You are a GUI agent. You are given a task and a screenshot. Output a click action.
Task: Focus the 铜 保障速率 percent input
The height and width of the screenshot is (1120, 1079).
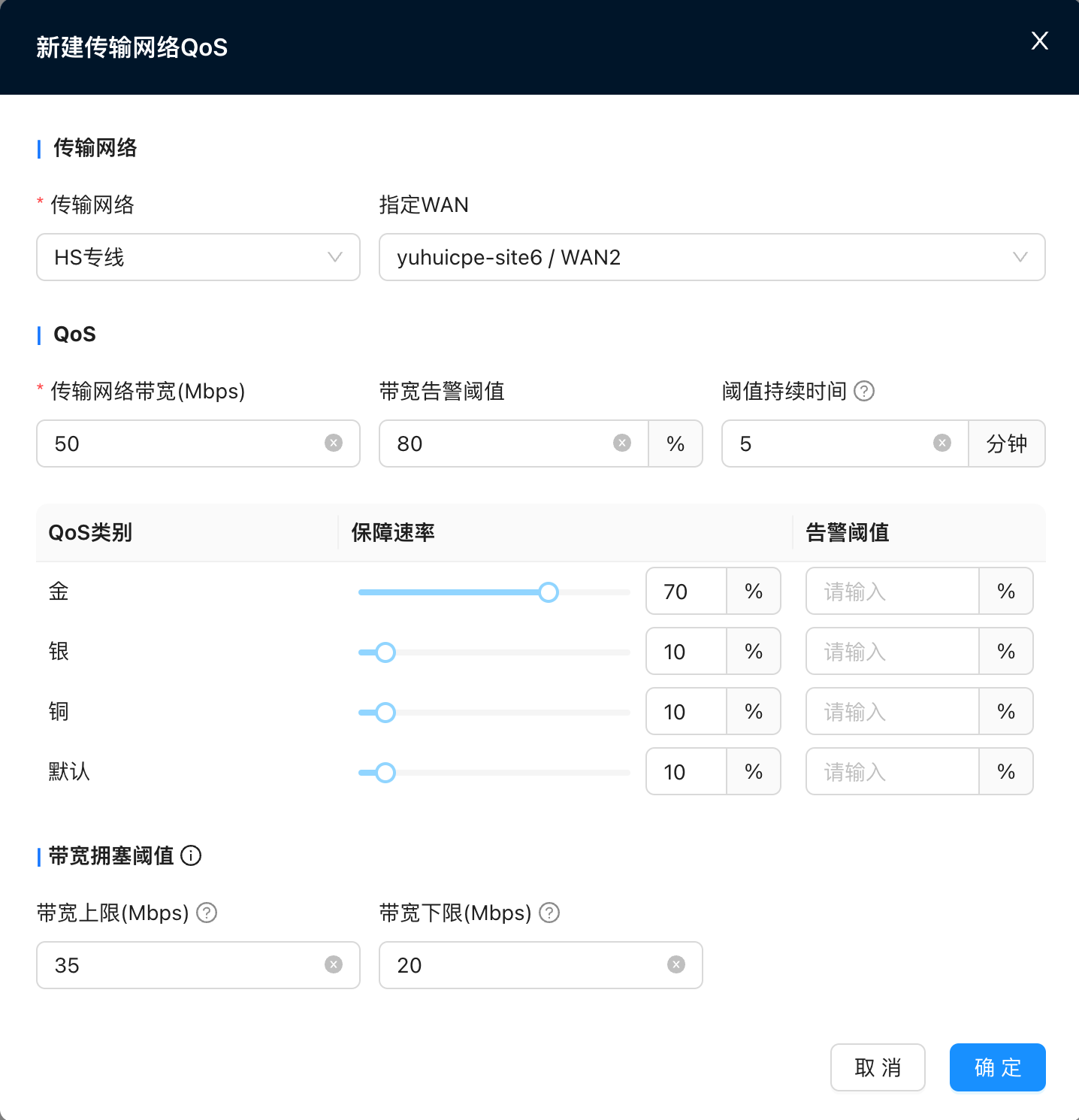[x=686, y=712]
